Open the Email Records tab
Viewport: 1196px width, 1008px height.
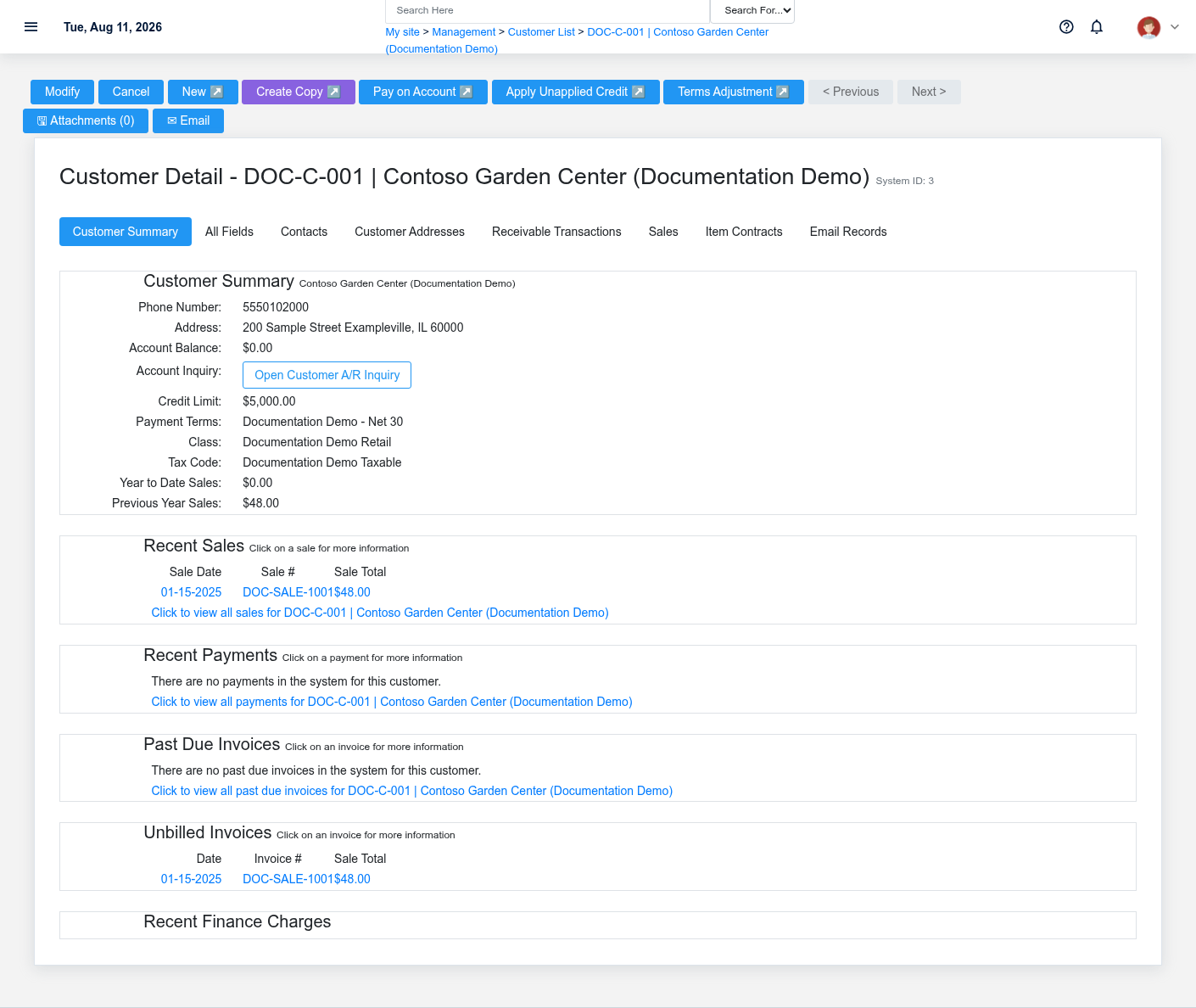848,232
